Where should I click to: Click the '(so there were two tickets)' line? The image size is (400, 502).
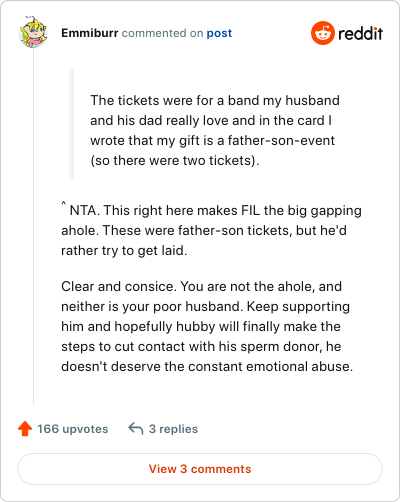[175, 160]
